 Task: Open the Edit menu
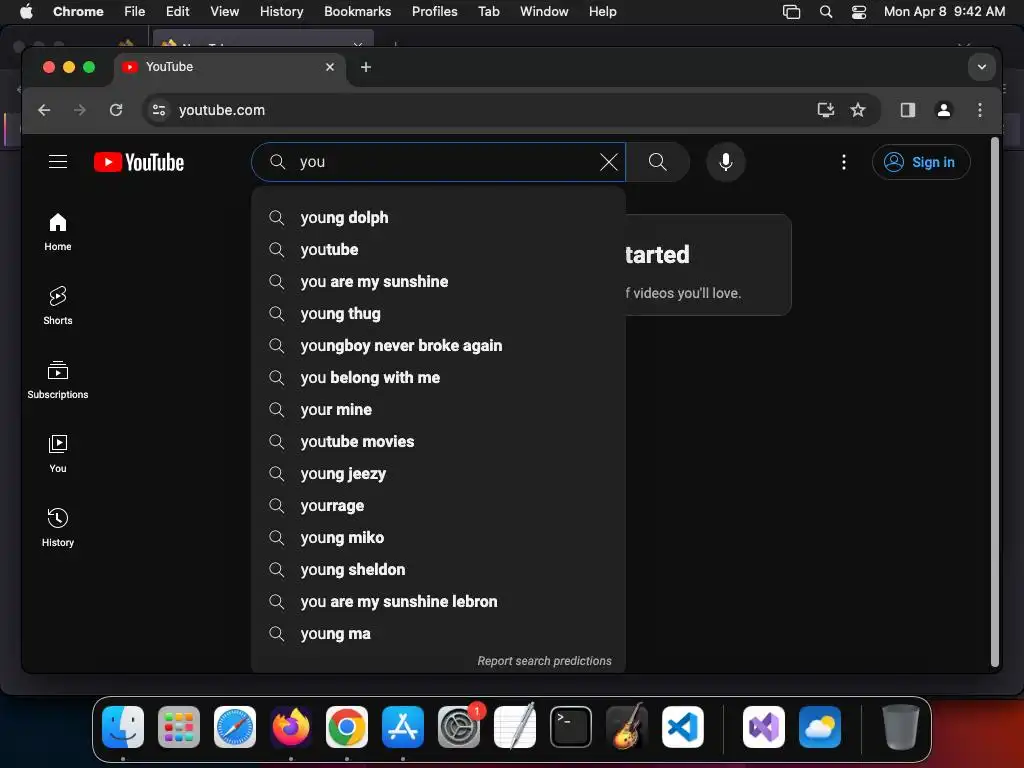coord(177,11)
